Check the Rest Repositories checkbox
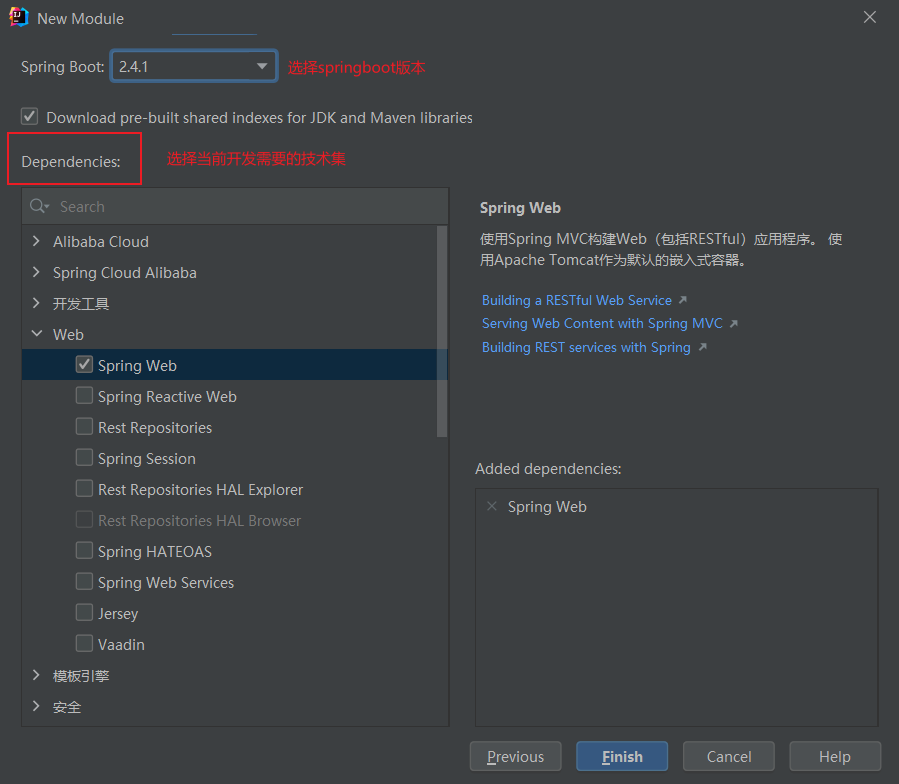Viewport: 899px width, 784px height. pos(84,426)
